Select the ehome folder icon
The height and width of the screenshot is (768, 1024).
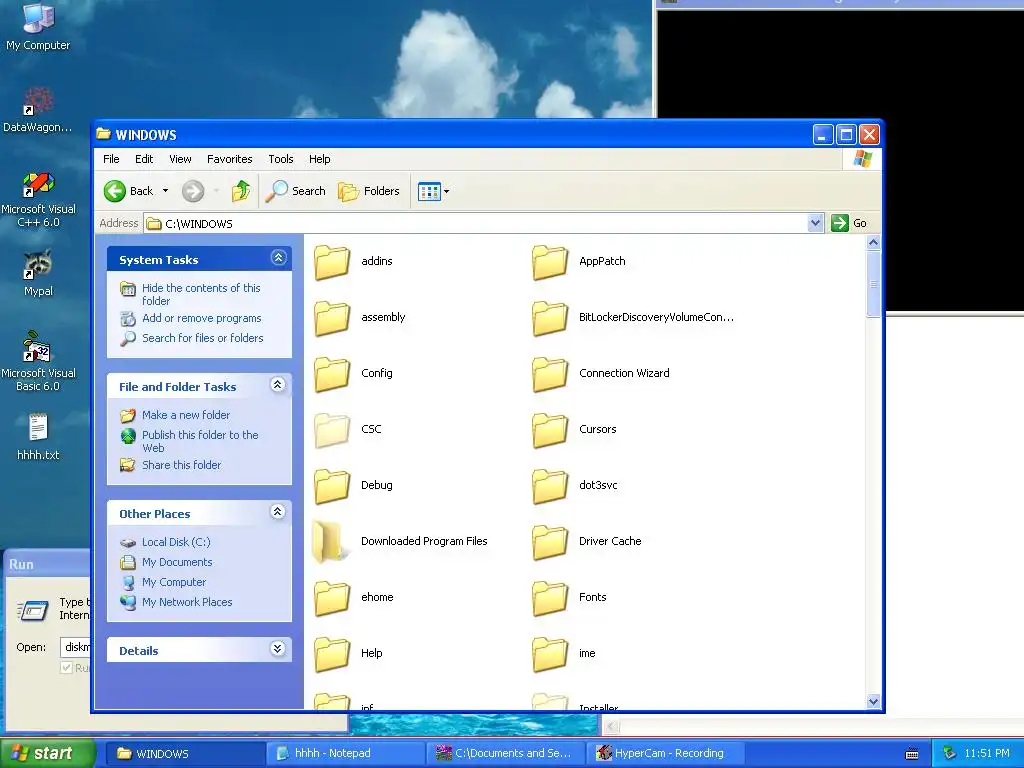[332, 598]
